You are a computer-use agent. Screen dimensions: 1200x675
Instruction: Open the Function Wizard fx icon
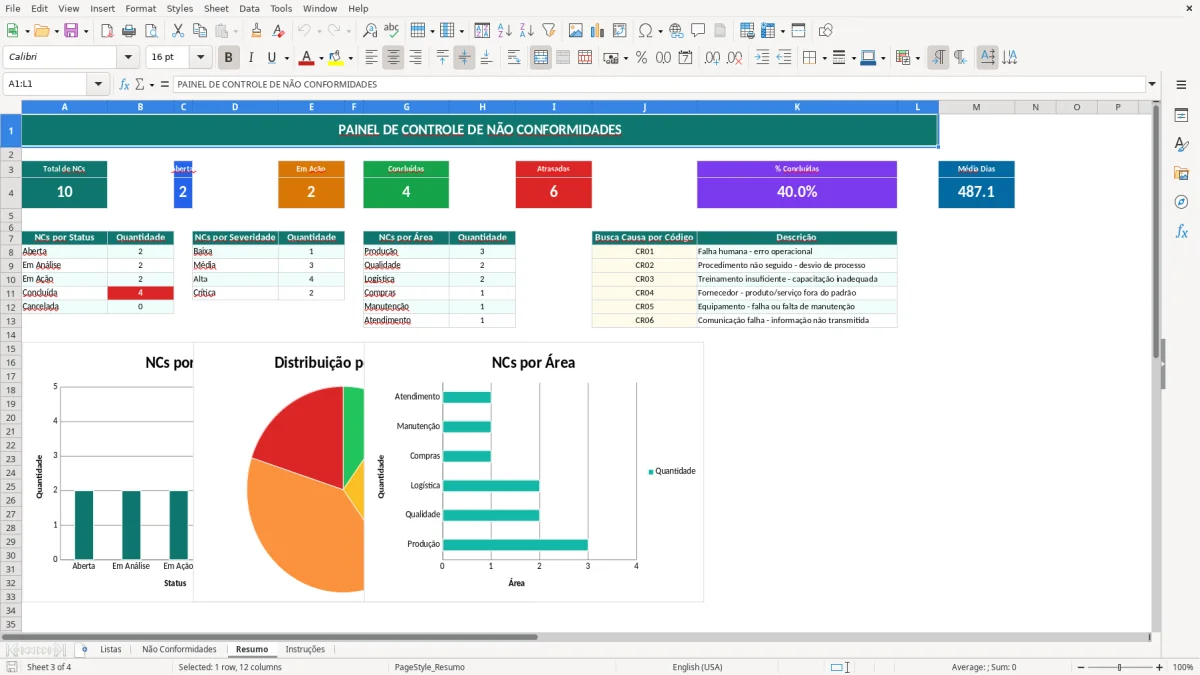125,84
